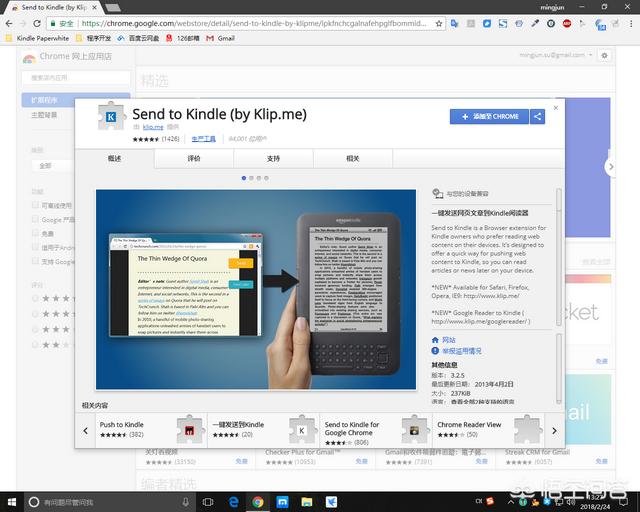Click the Chrome Reader View puzzle icon

tap(527, 430)
